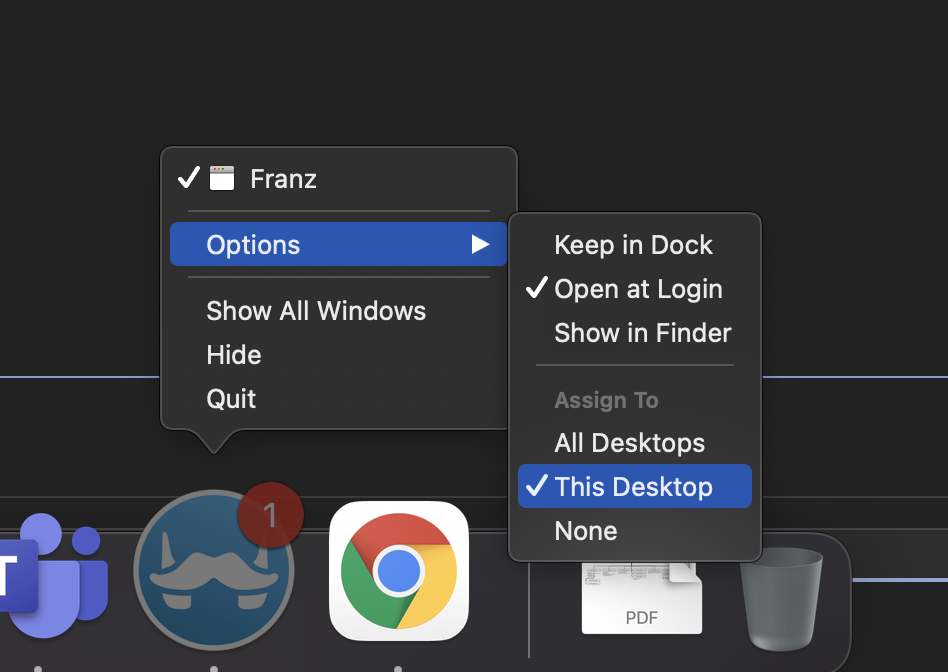Assign Franz to All Desktops
948x672 pixels.
coord(635,443)
